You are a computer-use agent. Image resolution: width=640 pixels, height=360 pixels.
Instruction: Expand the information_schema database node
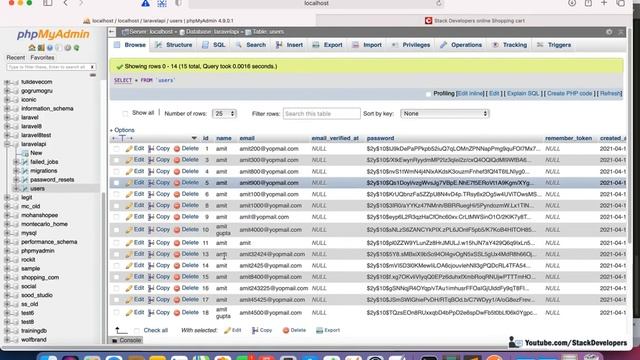coord(7,109)
